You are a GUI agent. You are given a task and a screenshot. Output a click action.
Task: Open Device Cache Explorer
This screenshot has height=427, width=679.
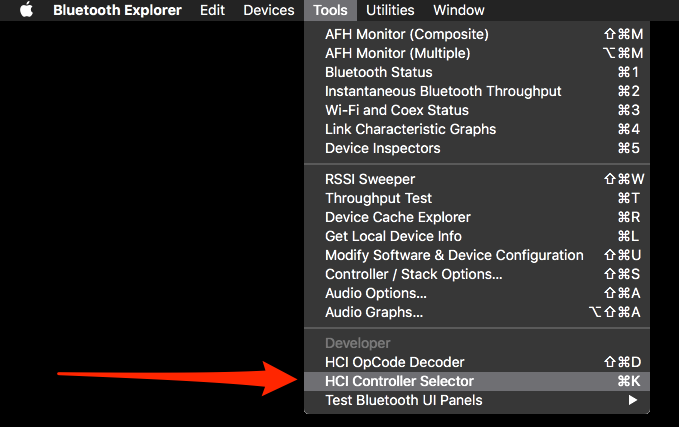(398, 217)
